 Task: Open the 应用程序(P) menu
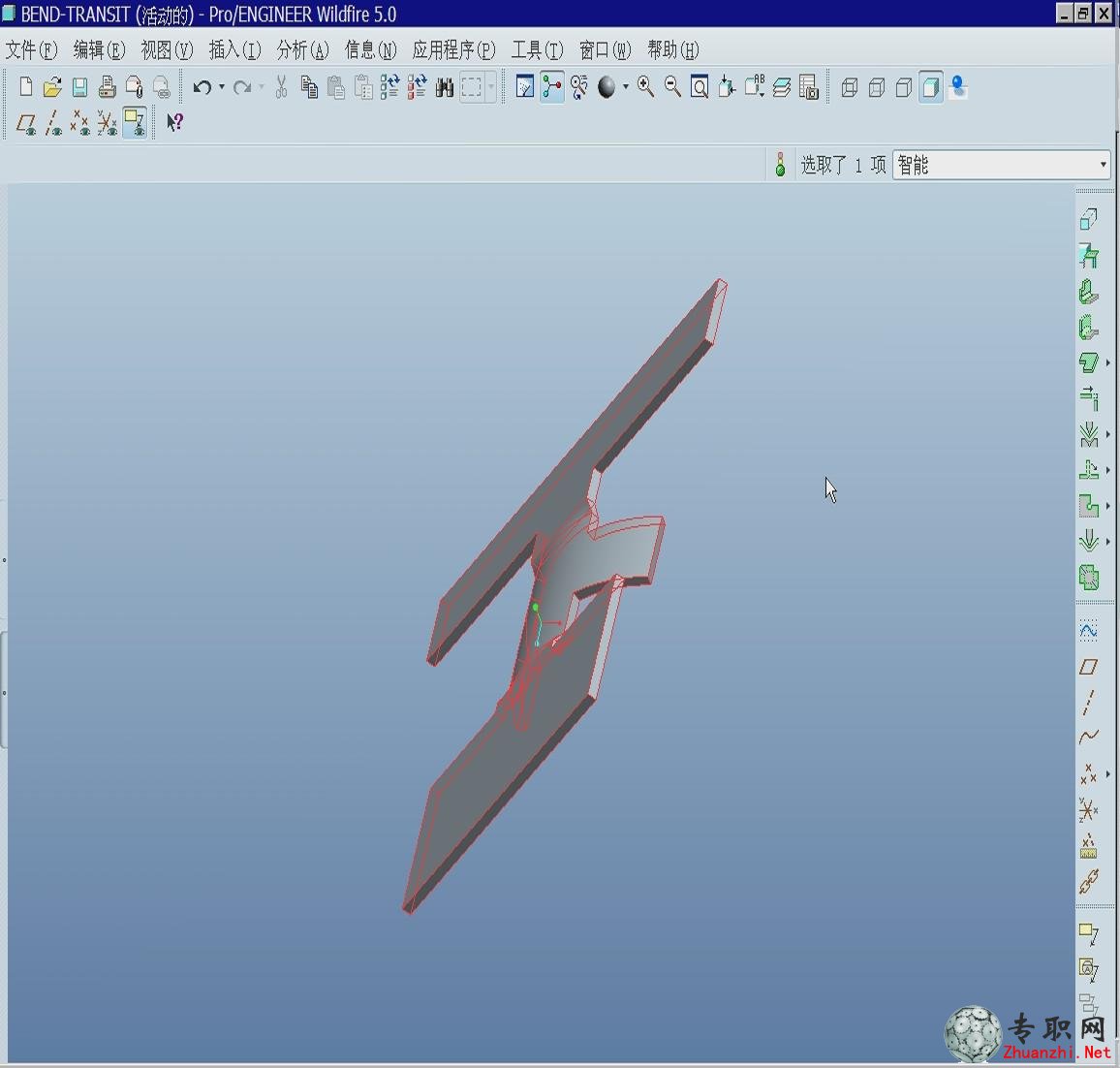(454, 50)
